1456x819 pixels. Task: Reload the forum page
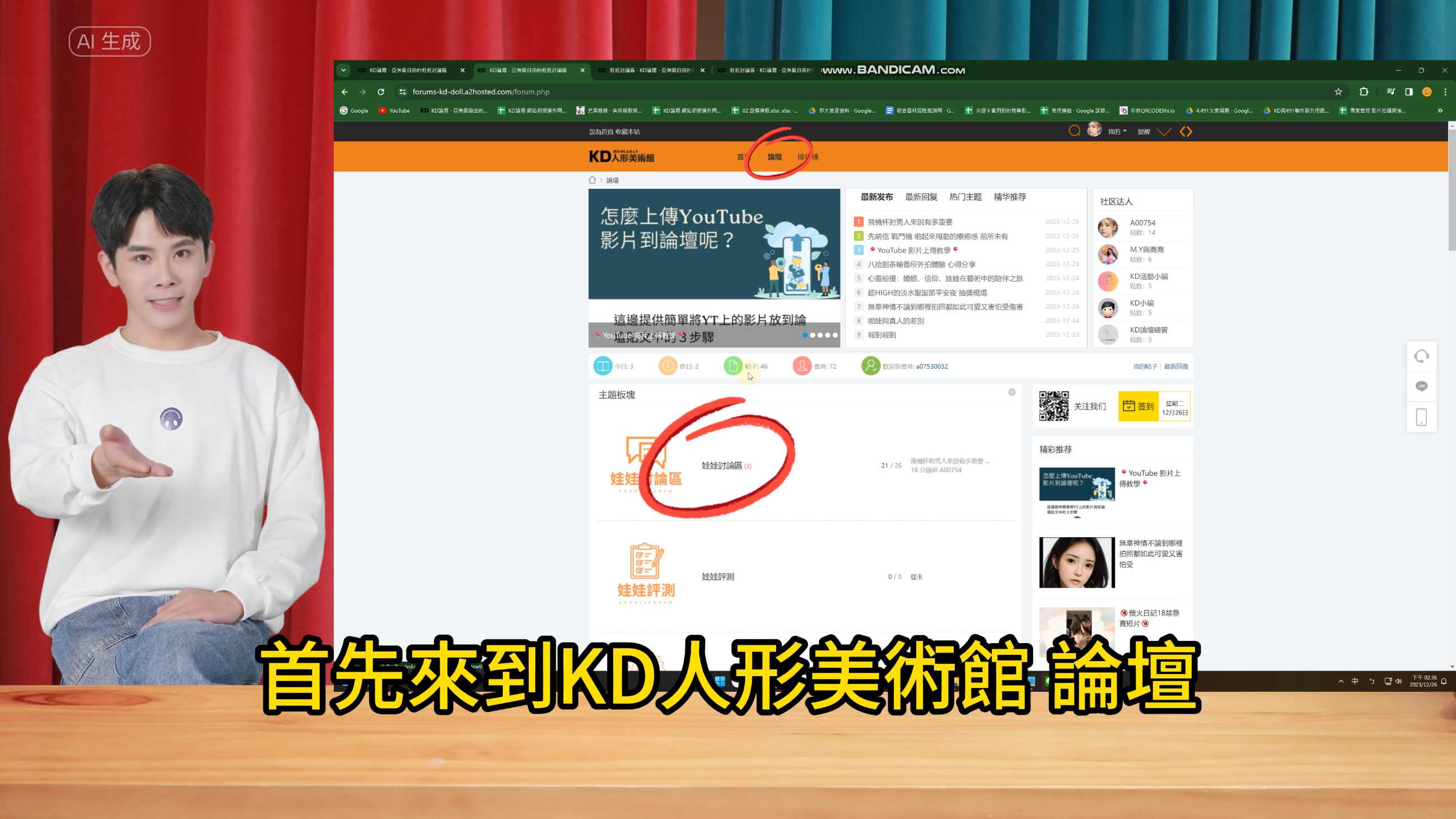381,91
